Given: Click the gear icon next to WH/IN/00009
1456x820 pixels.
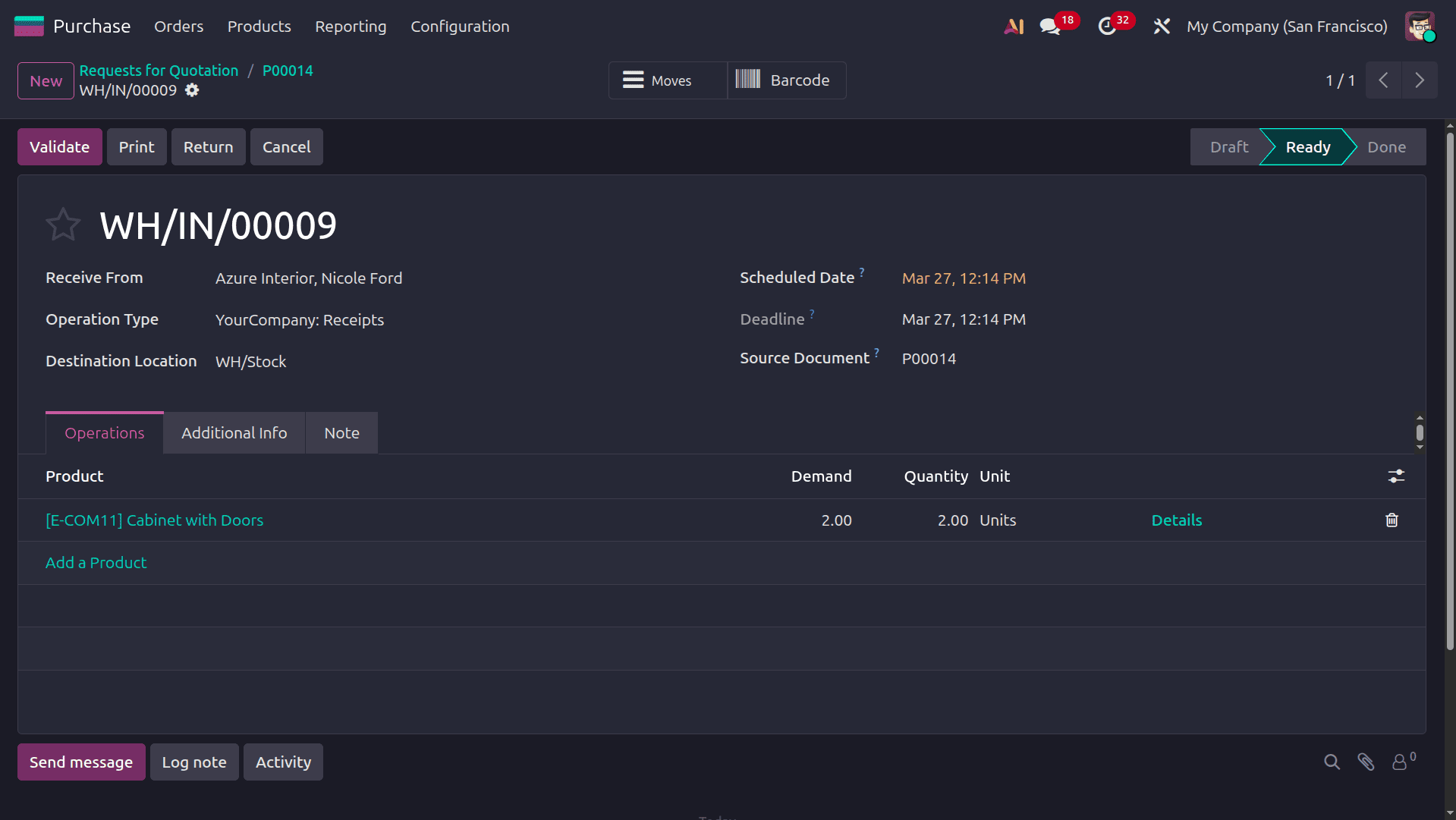Looking at the screenshot, I should click(x=191, y=90).
